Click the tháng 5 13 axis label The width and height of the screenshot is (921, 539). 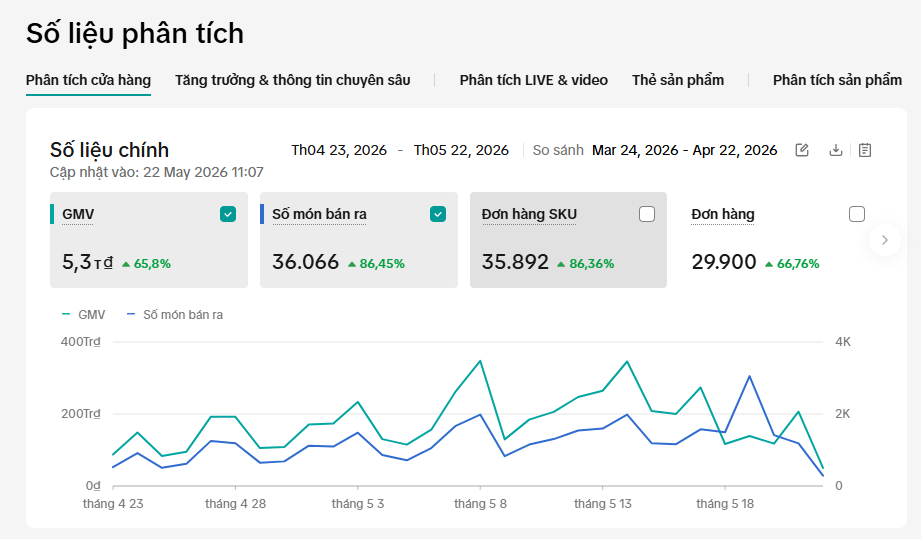pos(603,504)
